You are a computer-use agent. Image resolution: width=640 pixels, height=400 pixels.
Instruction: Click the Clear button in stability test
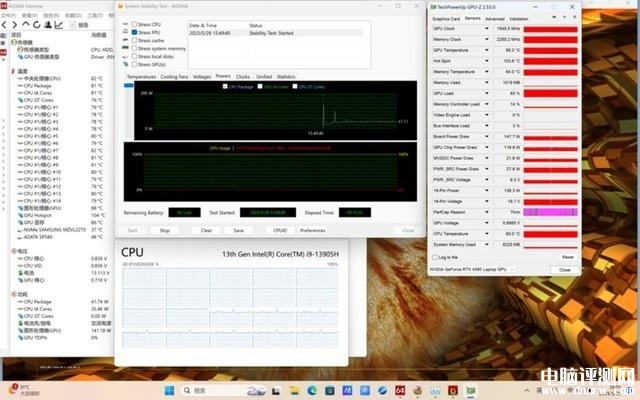206,231
